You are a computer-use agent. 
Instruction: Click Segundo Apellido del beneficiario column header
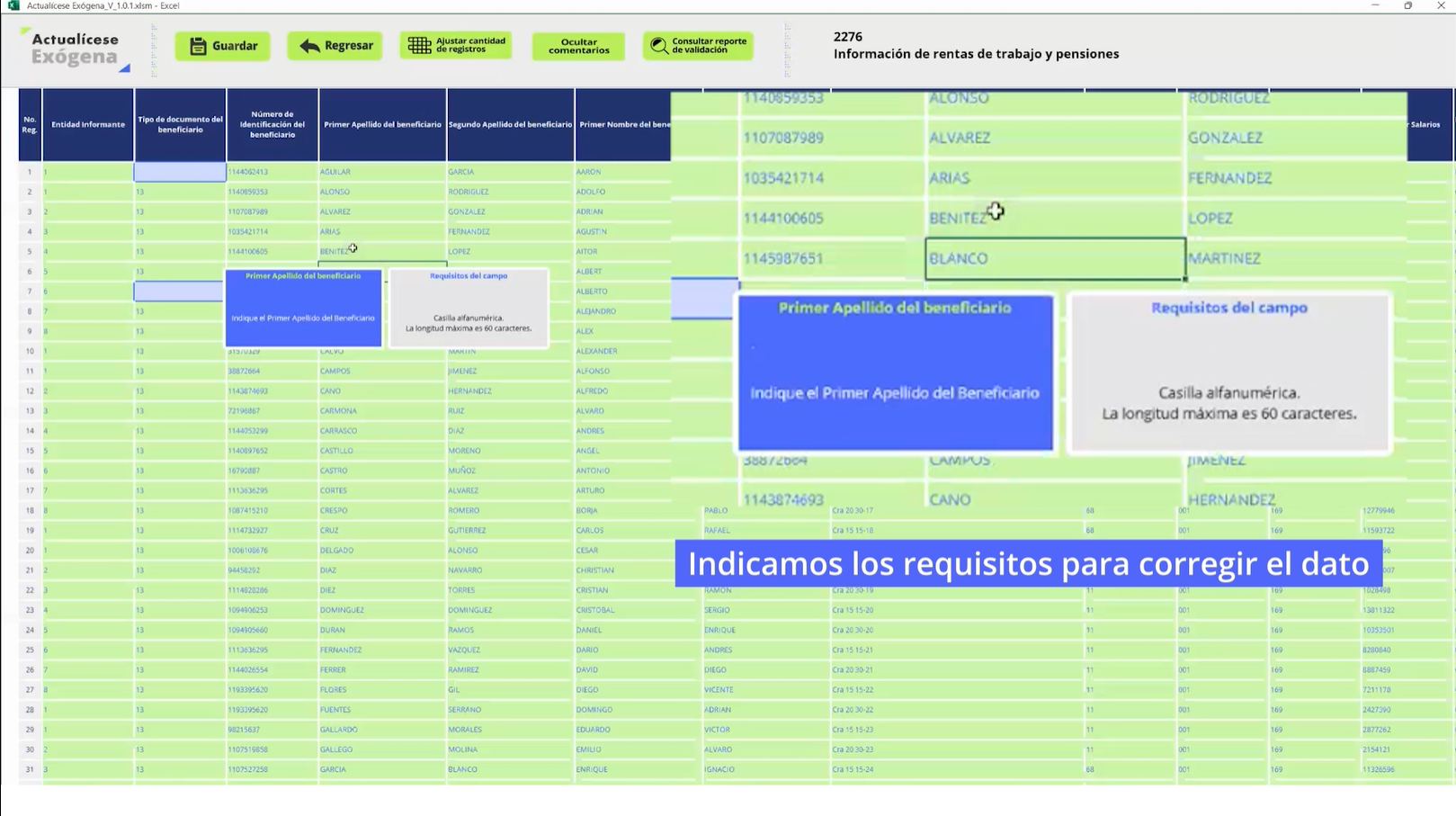pos(510,125)
